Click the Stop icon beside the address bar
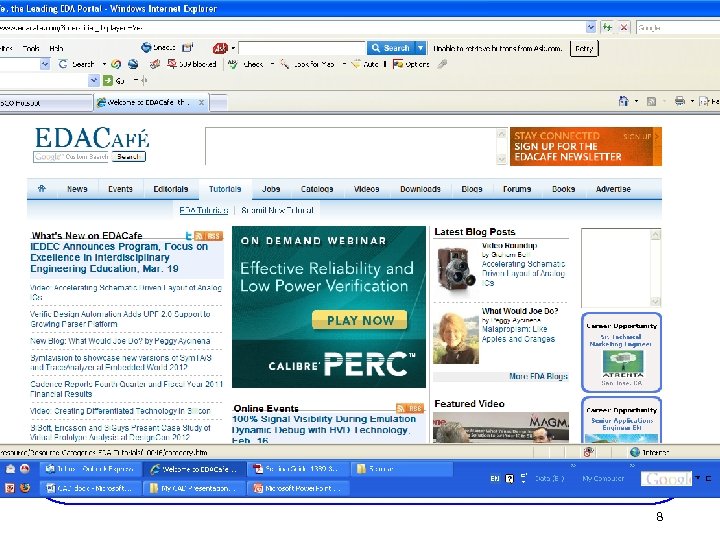This screenshot has height=540, width=720. pyautogui.click(x=624, y=28)
